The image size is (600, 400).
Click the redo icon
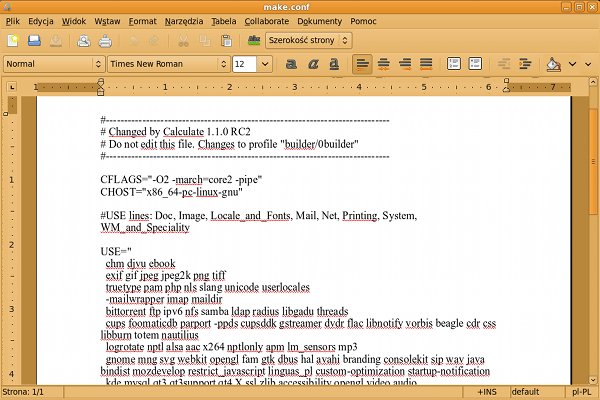(x=154, y=41)
